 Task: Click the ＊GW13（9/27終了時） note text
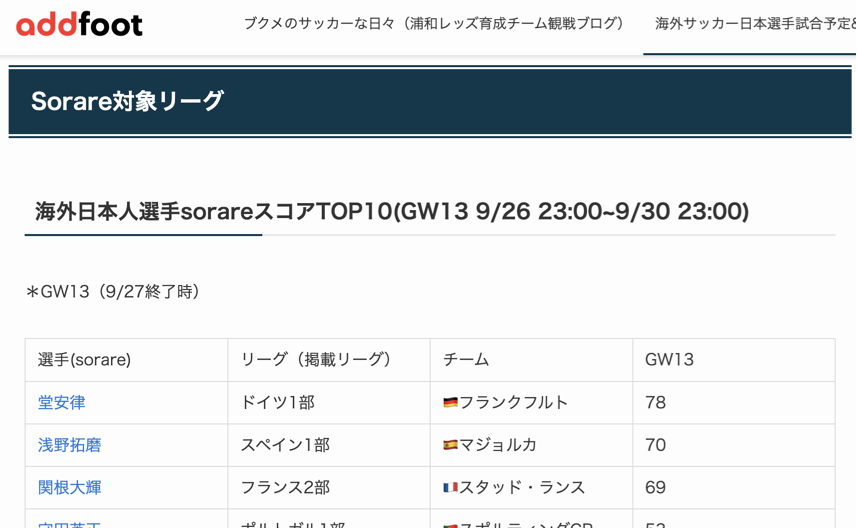(x=113, y=292)
